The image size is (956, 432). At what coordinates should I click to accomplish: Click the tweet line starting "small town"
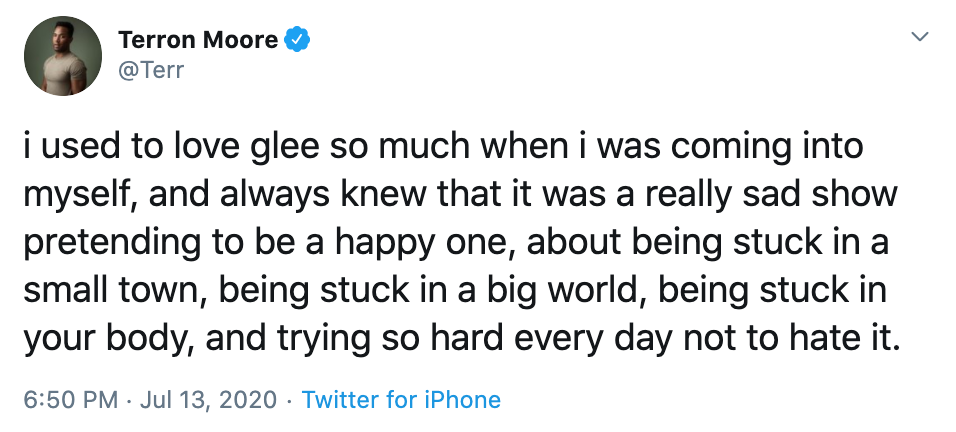pos(455,291)
